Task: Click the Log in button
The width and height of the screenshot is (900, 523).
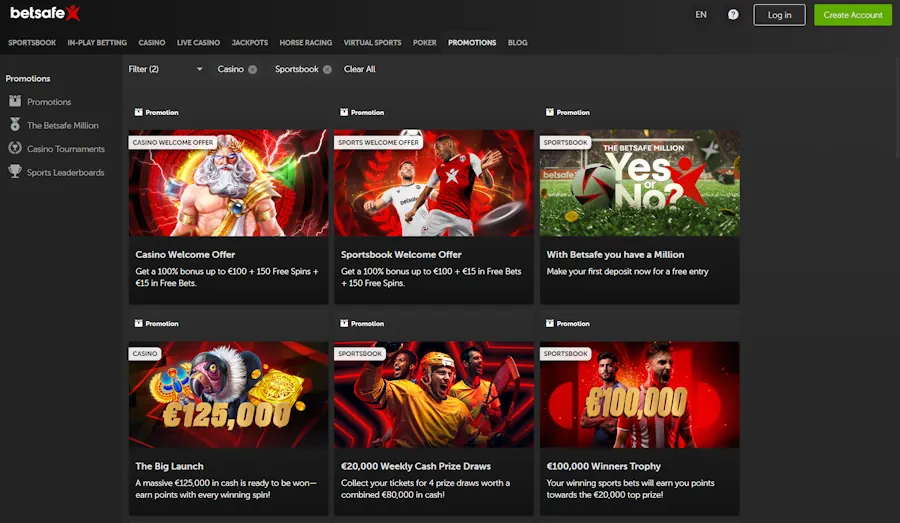Action: [x=779, y=15]
